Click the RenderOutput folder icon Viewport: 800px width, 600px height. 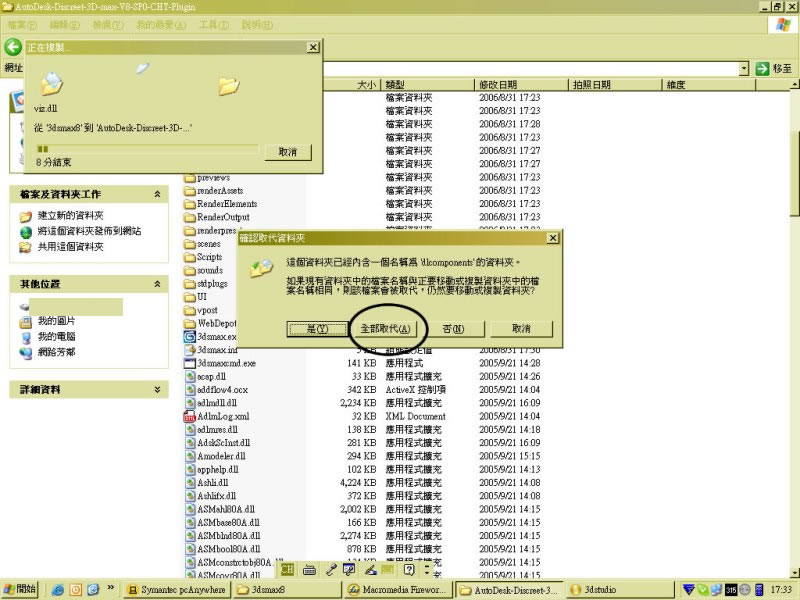click(x=190, y=217)
